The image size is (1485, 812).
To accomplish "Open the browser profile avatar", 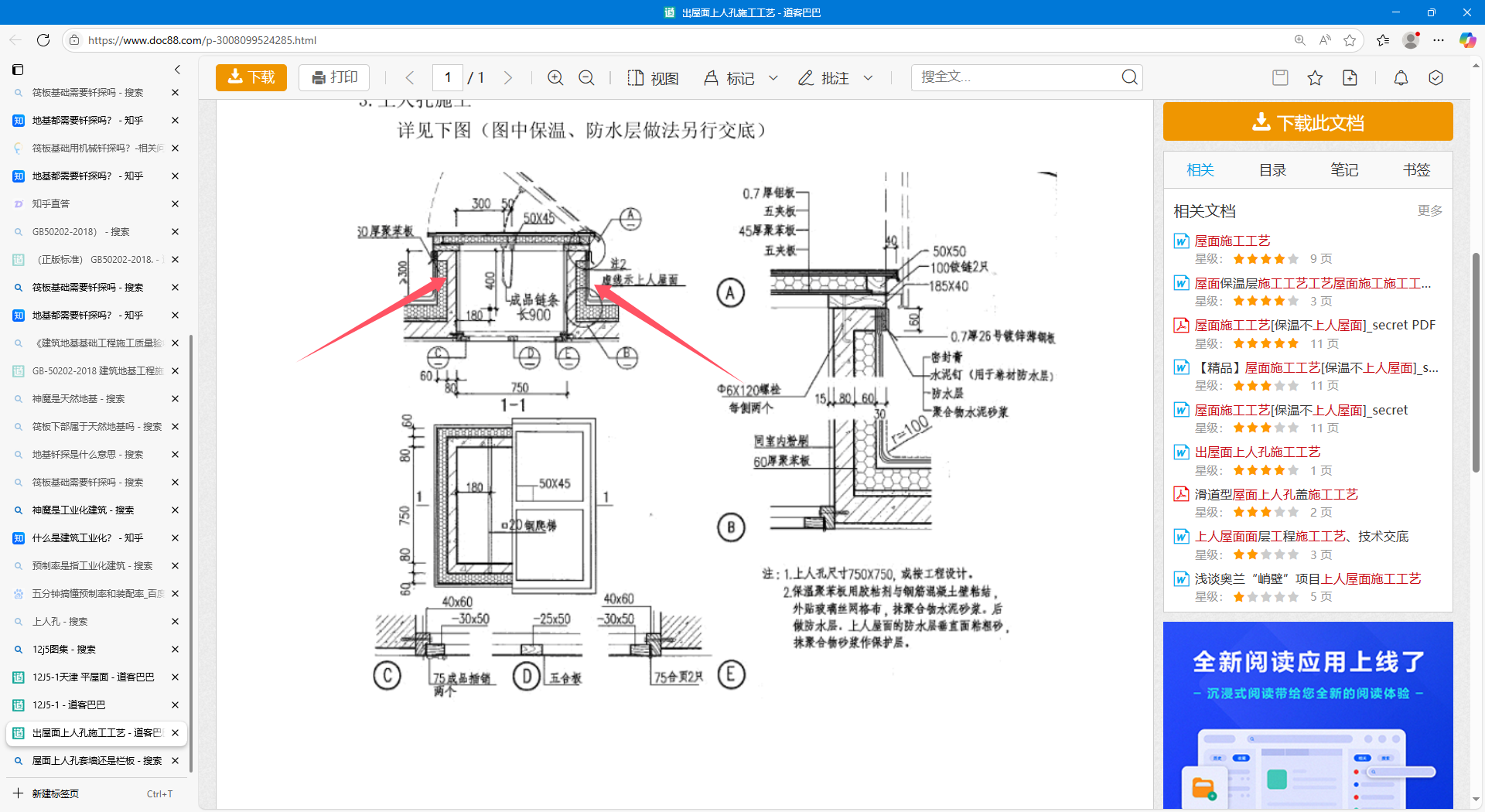I will coord(1412,40).
